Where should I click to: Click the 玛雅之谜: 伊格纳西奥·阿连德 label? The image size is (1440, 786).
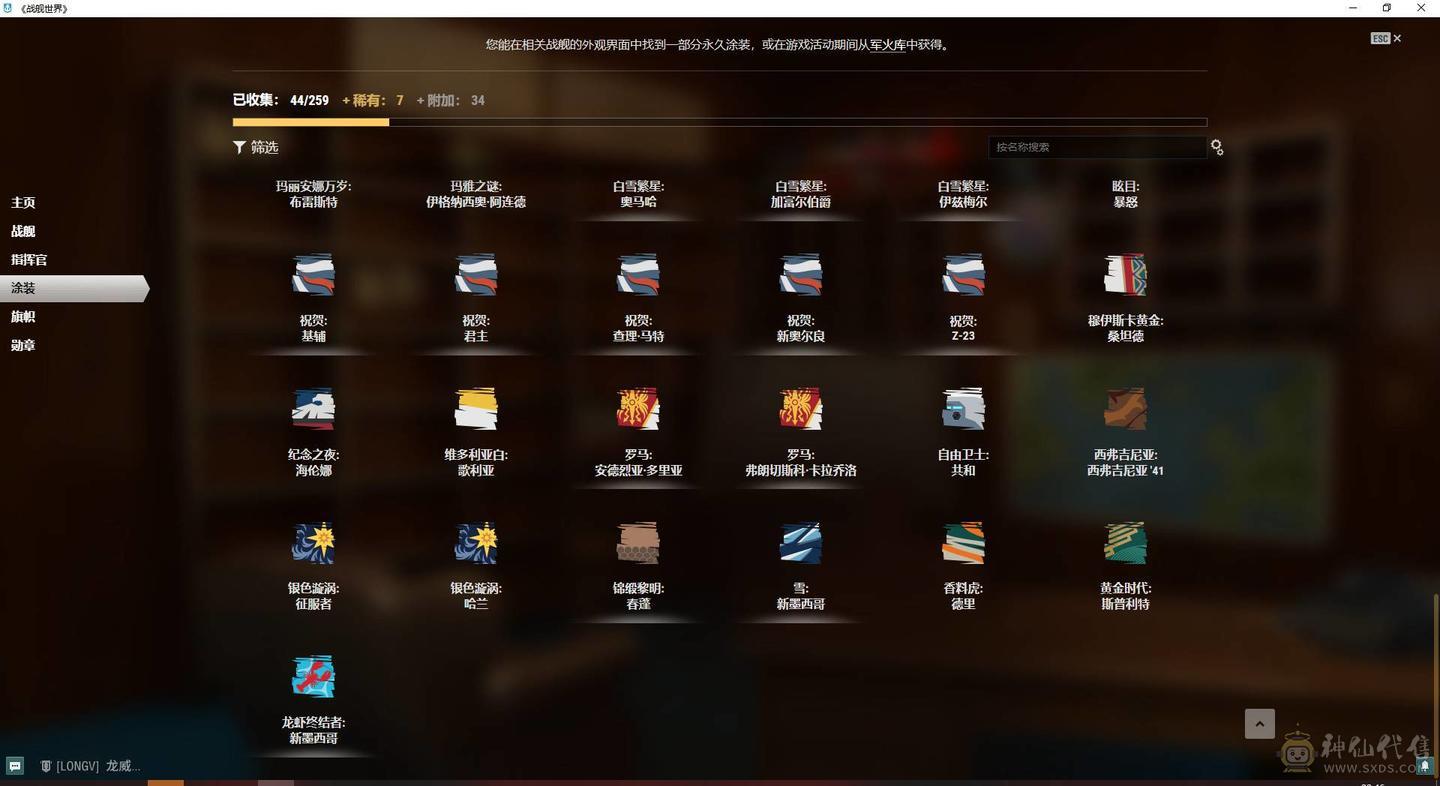[476, 194]
